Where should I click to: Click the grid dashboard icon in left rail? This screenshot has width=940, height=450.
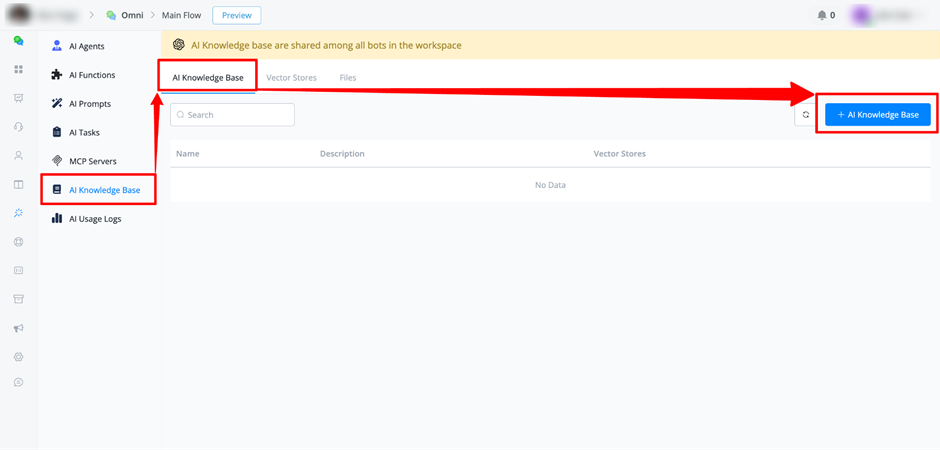point(19,70)
